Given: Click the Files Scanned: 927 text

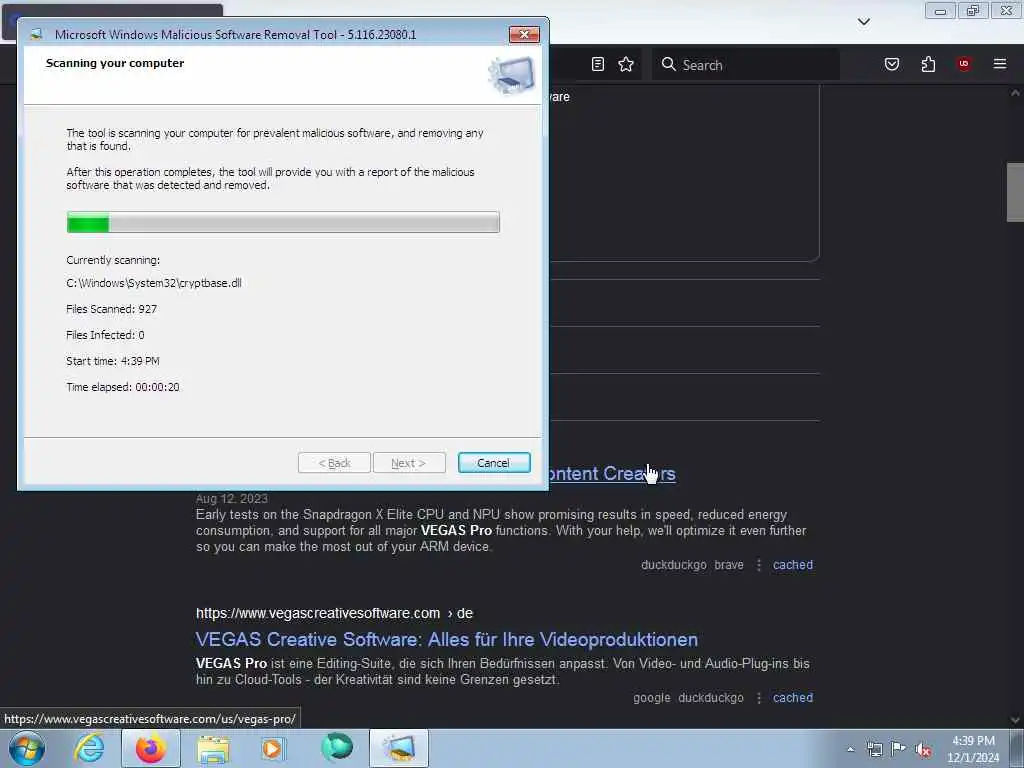Looking at the screenshot, I should point(112,309).
